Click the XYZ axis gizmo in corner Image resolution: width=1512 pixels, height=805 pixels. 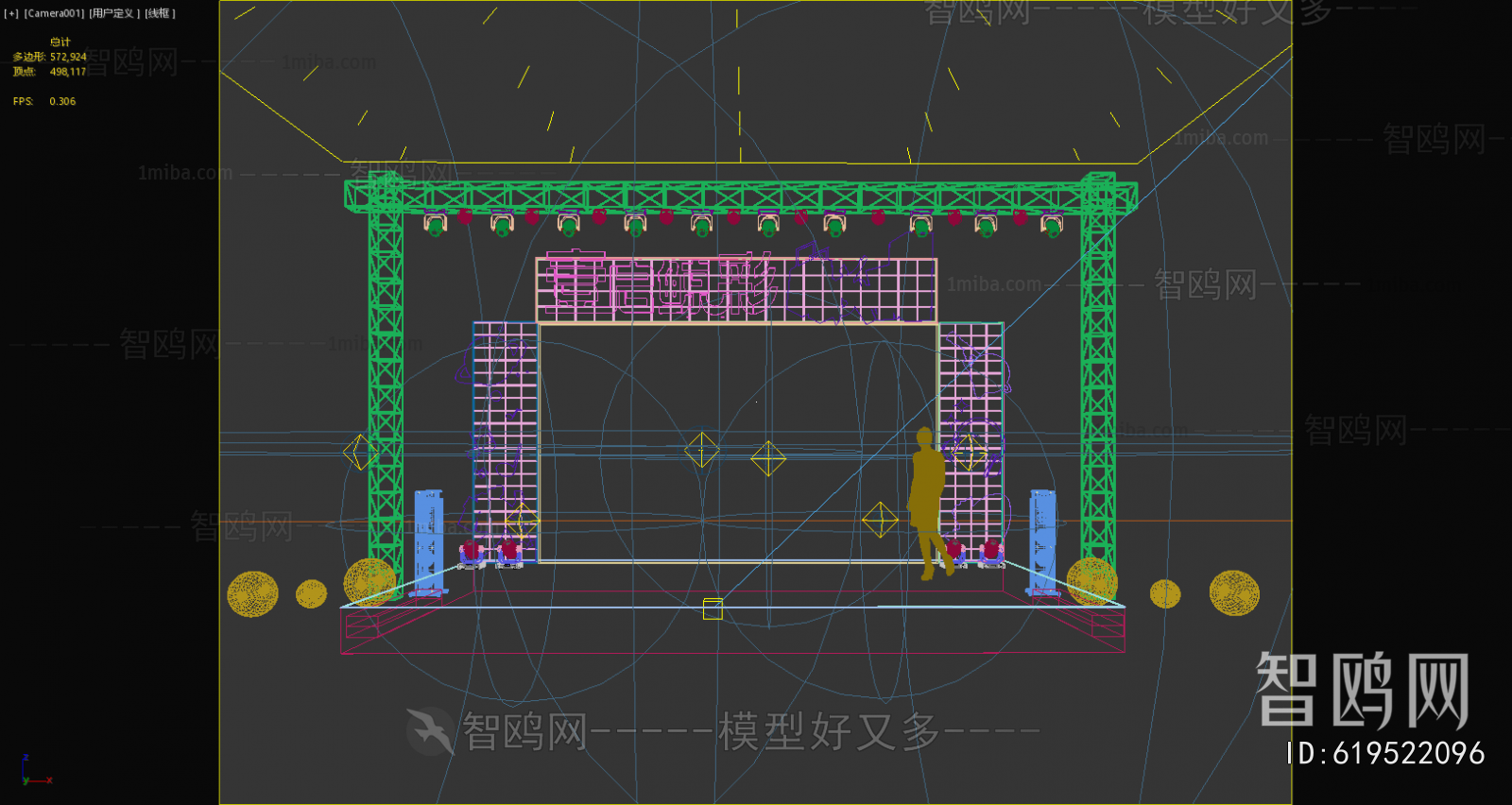click(30, 774)
